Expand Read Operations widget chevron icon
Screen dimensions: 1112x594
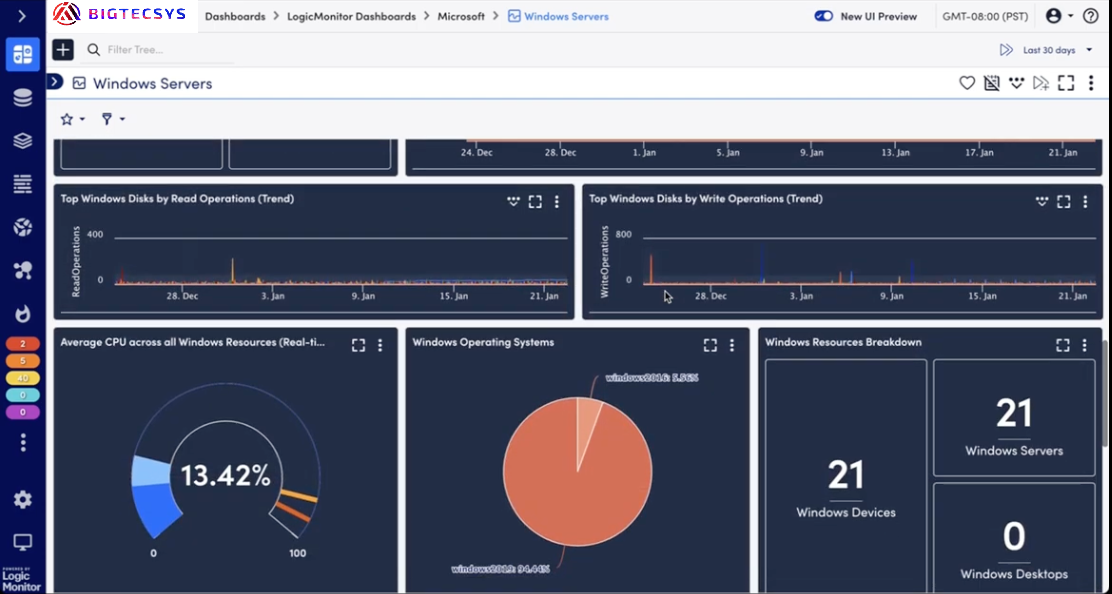pos(513,202)
